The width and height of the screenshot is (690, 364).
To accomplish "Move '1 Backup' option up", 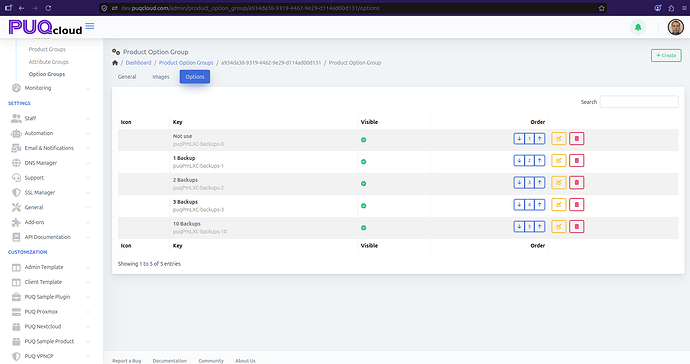I will point(540,161).
